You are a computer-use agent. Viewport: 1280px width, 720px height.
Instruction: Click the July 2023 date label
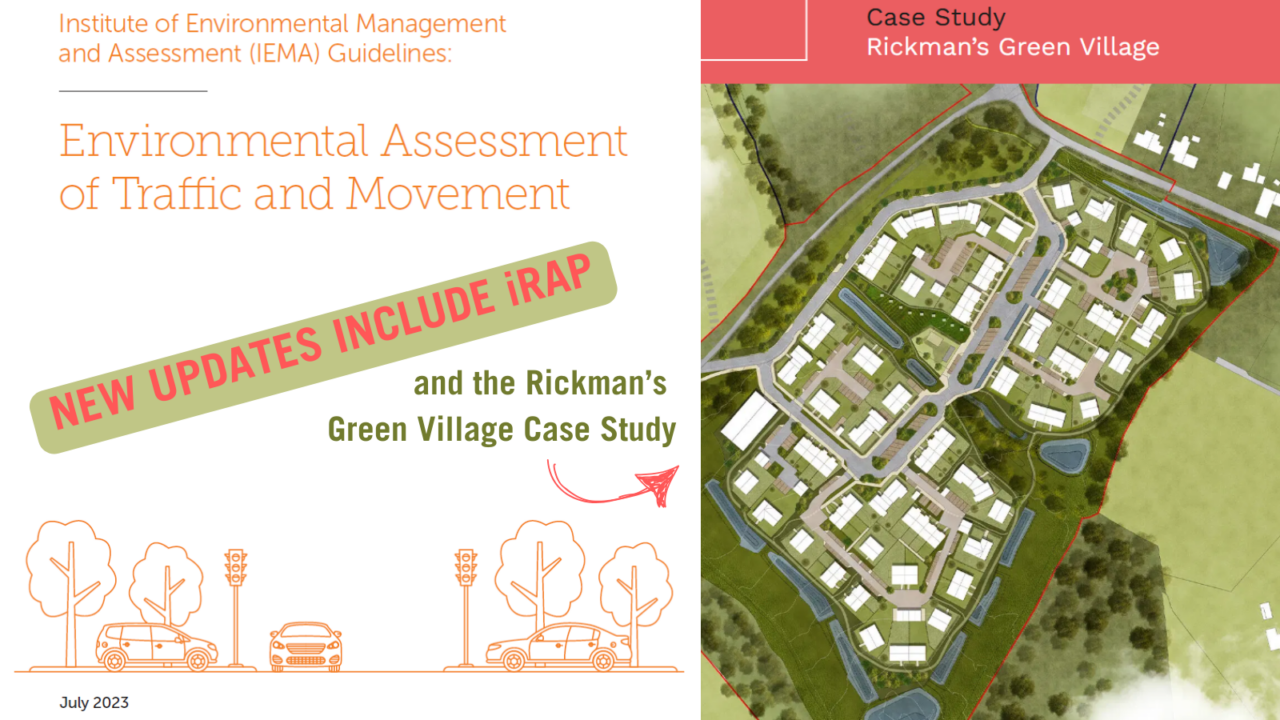[95, 703]
